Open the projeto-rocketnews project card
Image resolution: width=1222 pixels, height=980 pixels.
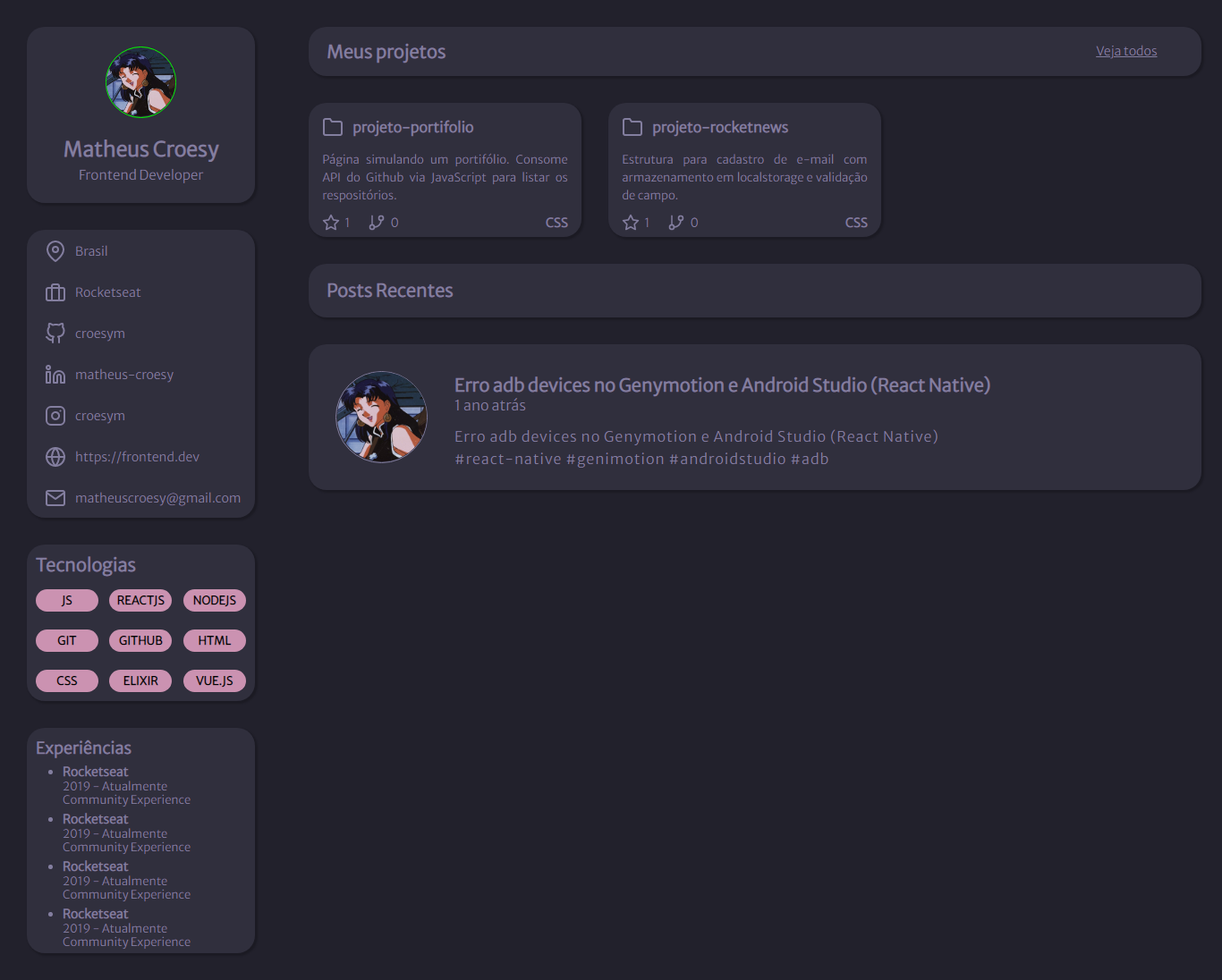click(x=744, y=170)
